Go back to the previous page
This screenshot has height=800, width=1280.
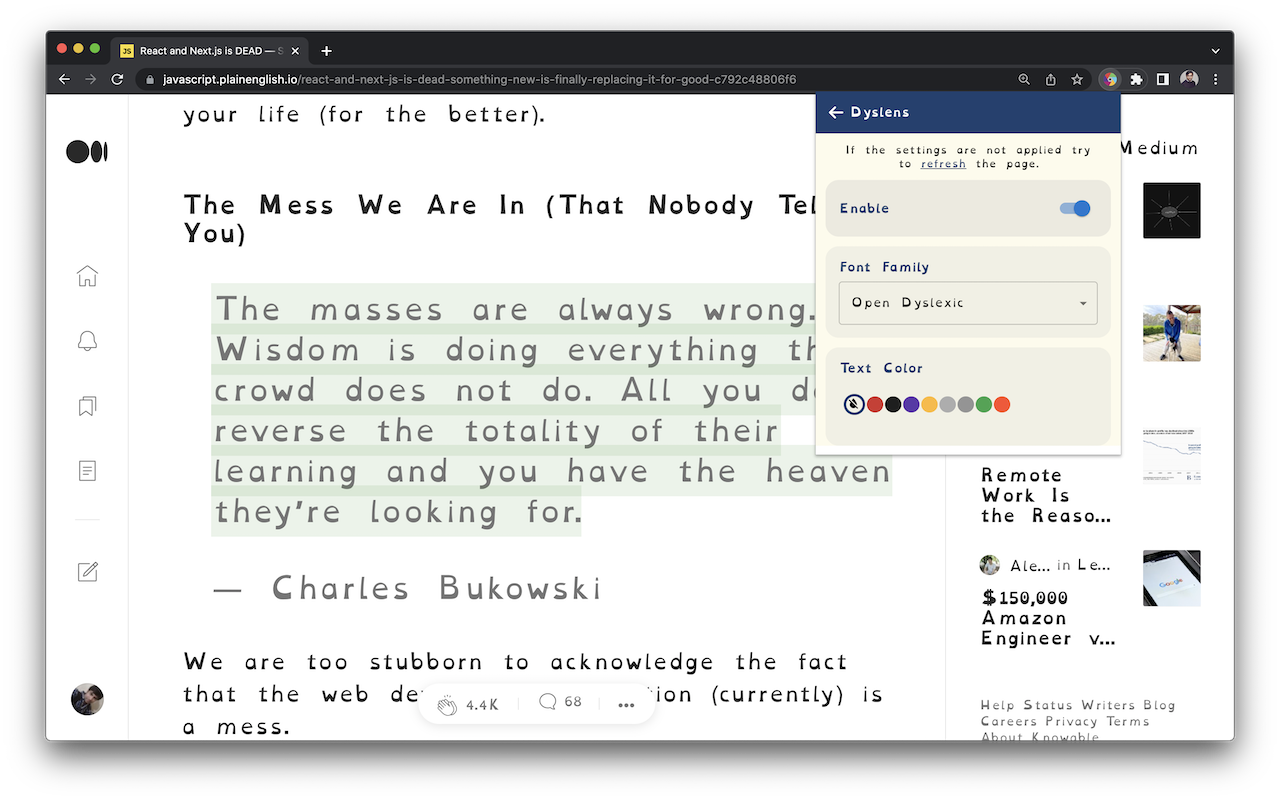pyautogui.click(x=64, y=79)
